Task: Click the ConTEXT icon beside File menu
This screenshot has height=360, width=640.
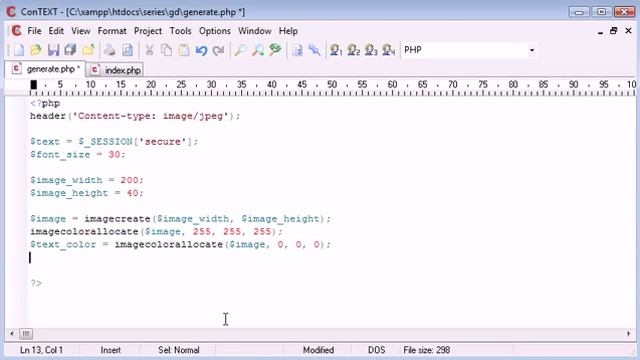Action: pyautogui.click(x=16, y=31)
